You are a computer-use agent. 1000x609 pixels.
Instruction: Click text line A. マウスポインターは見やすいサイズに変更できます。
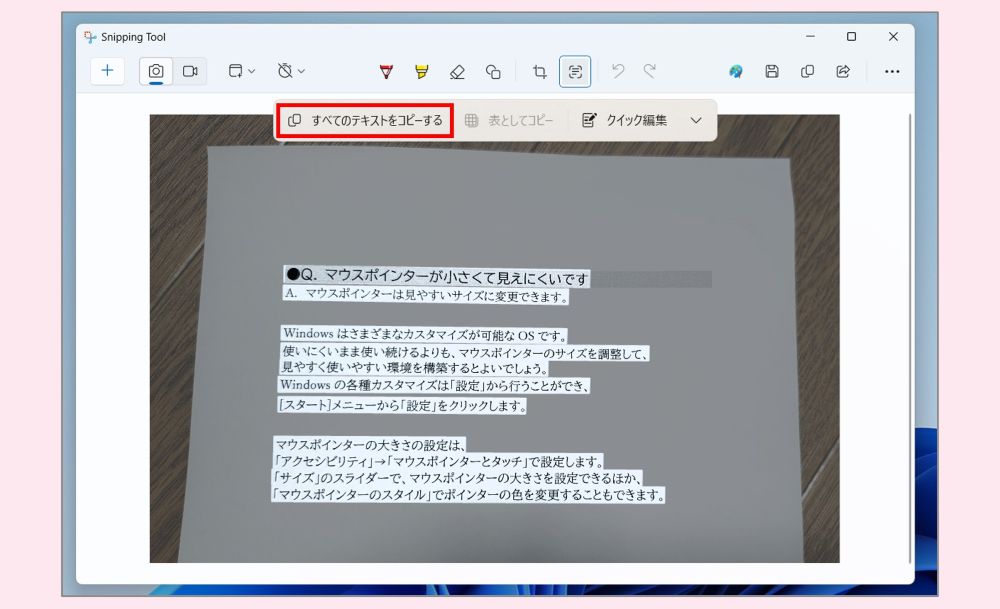[x=426, y=295]
